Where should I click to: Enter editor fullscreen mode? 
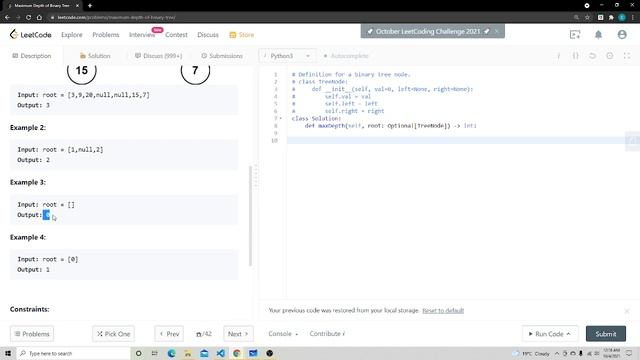pos(627,56)
